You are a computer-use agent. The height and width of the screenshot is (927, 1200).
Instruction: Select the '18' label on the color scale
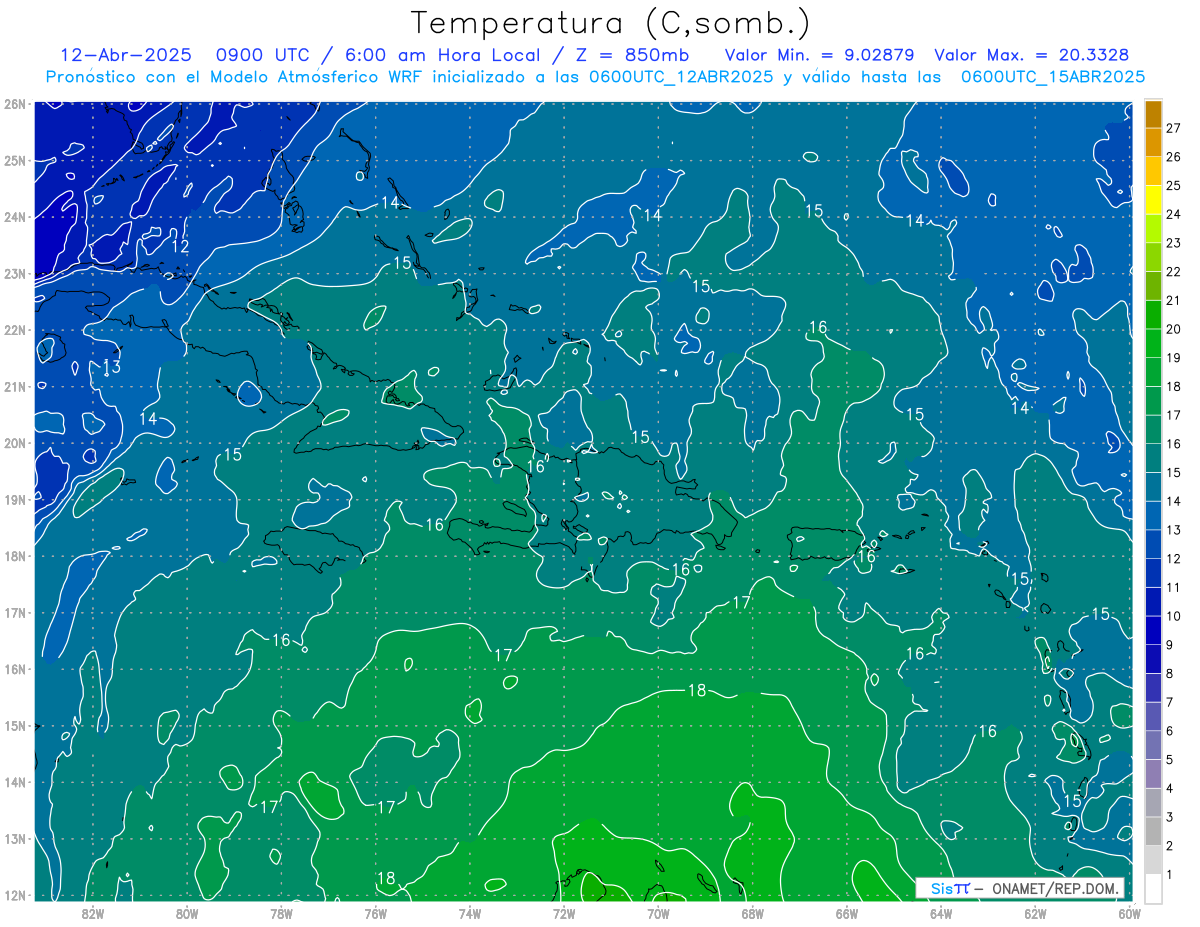click(1174, 386)
